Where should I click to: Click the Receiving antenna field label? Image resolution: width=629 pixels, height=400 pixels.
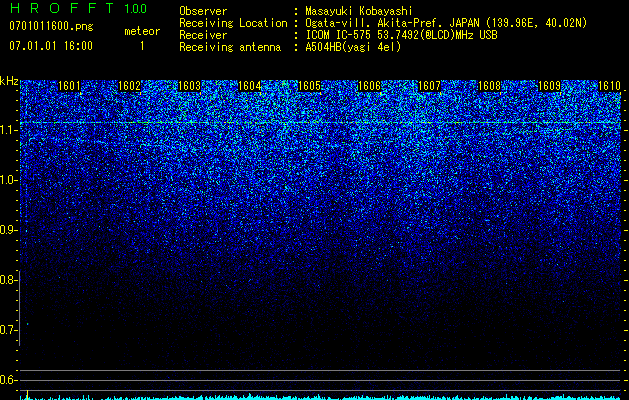(x=230, y=47)
